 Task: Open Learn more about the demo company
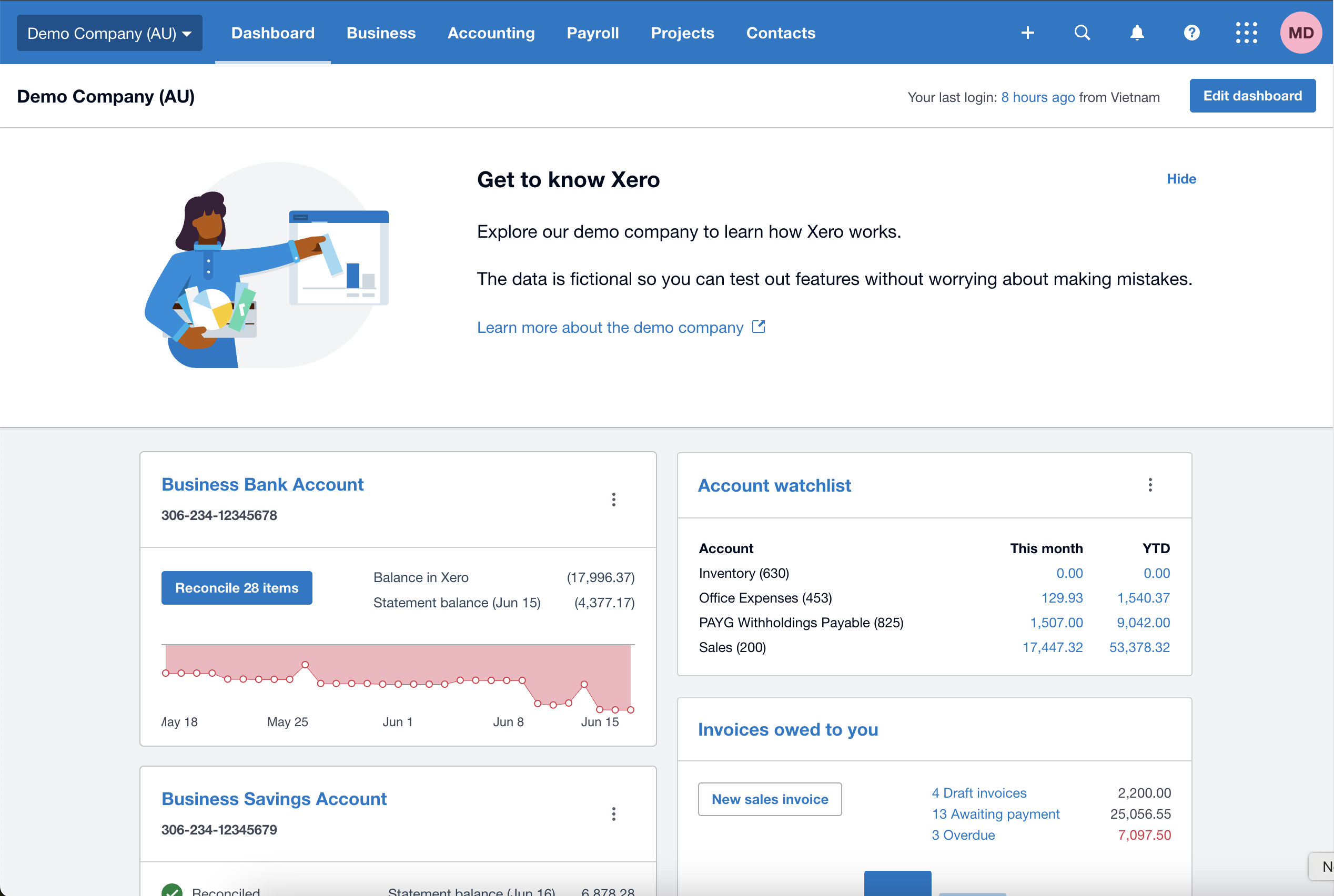(x=610, y=328)
